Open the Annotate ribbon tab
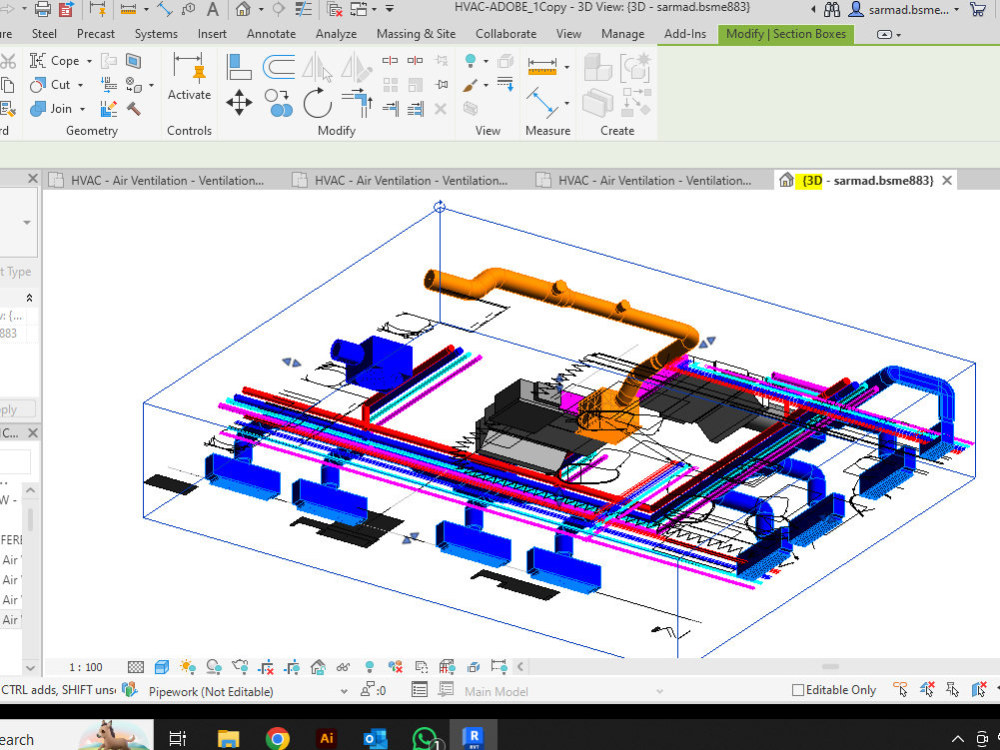The image size is (1000, 750). point(271,34)
